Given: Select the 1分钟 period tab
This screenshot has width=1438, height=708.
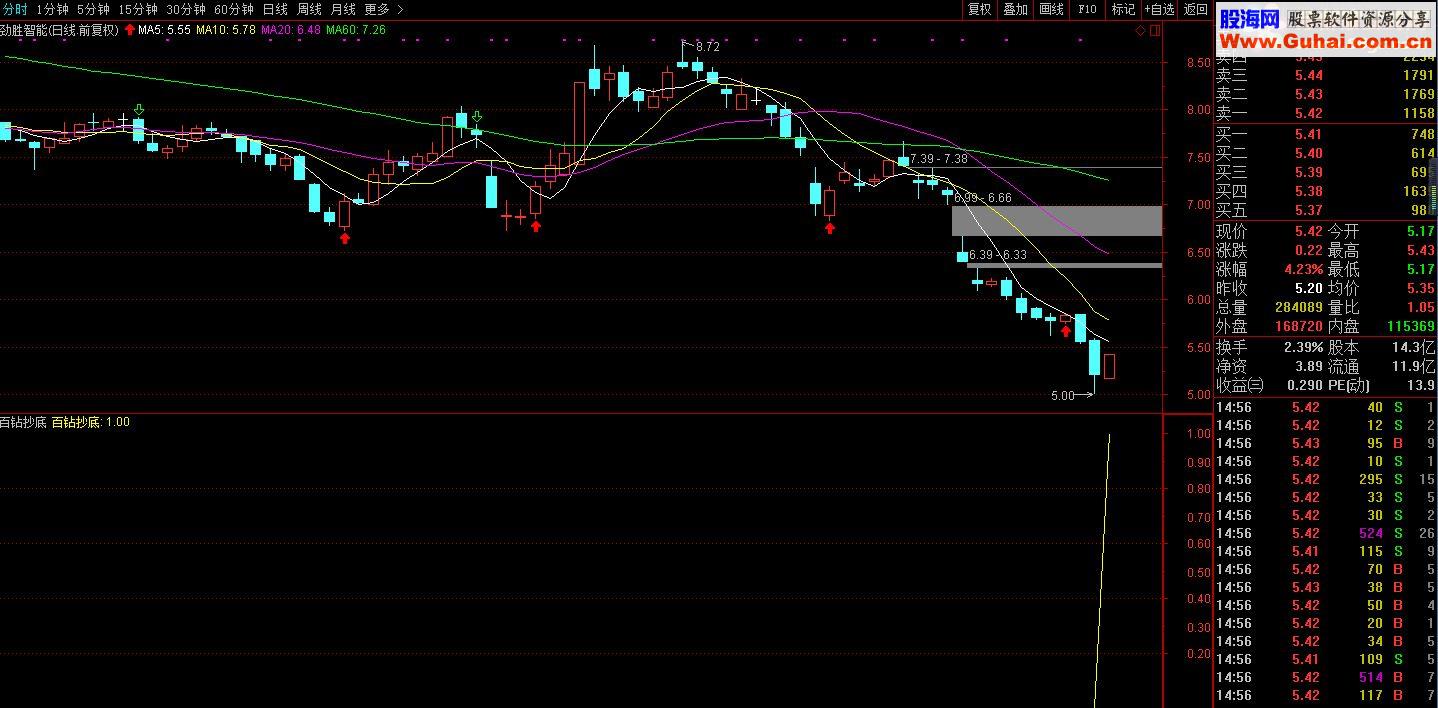Looking at the screenshot, I should click(52, 9).
